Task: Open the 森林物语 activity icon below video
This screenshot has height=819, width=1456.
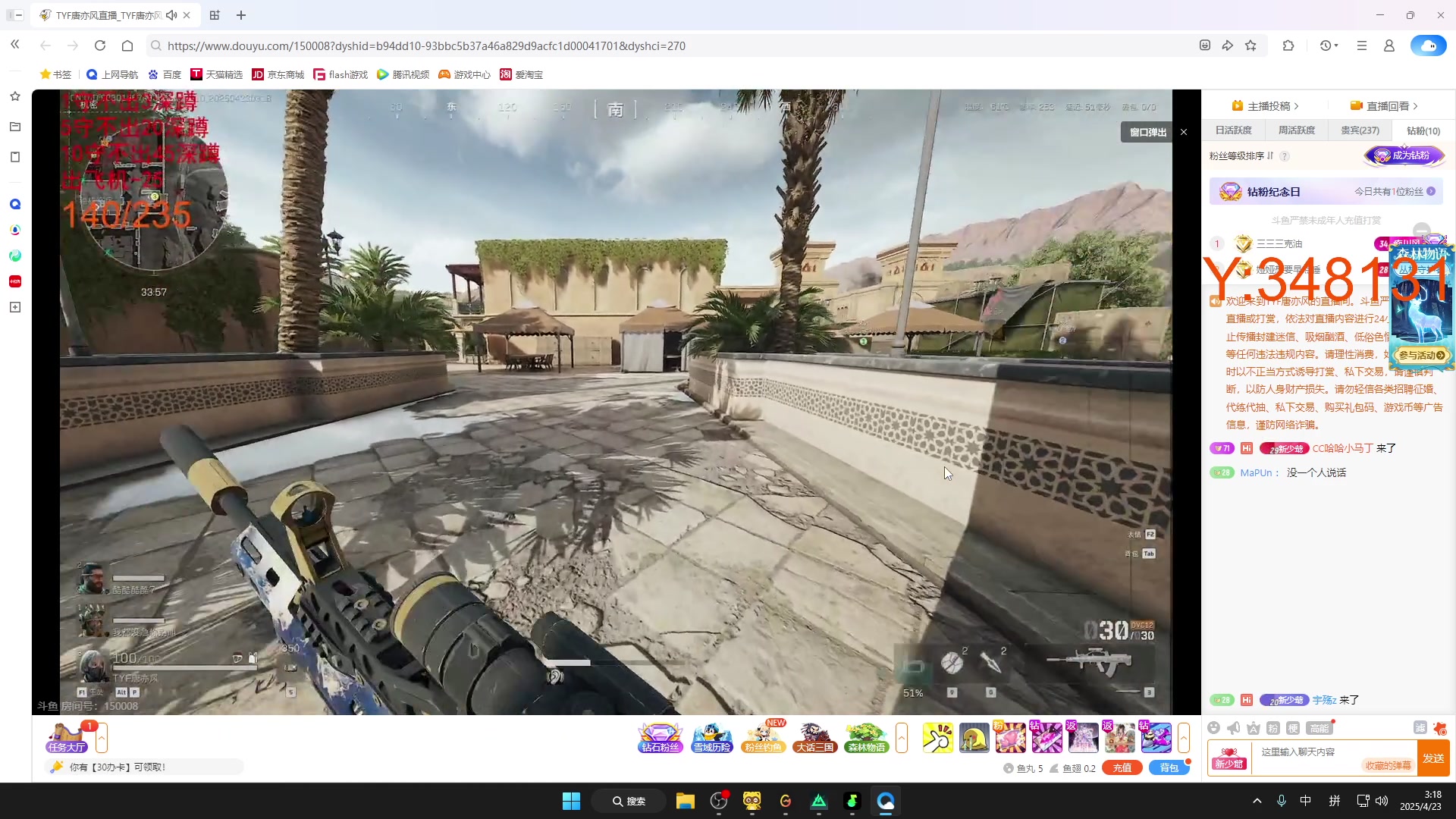Action: tap(866, 738)
